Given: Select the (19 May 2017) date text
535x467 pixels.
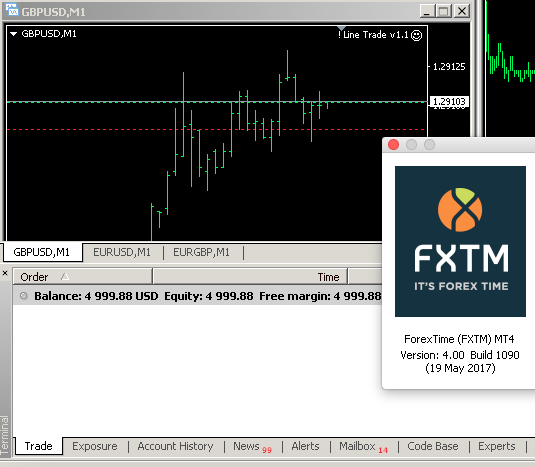Looking at the screenshot, I should pyautogui.click(x=460, y=368).
